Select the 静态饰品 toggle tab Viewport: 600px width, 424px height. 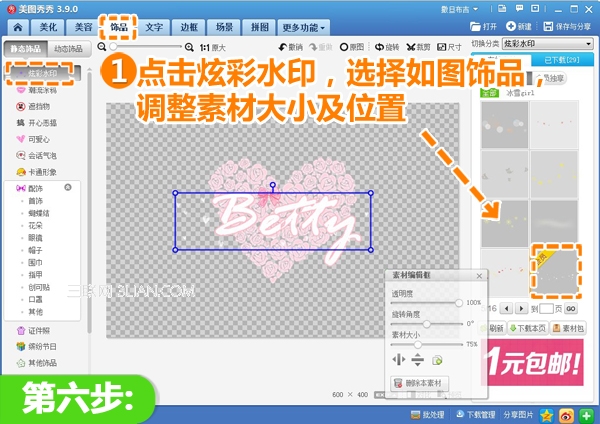point(25,49)
